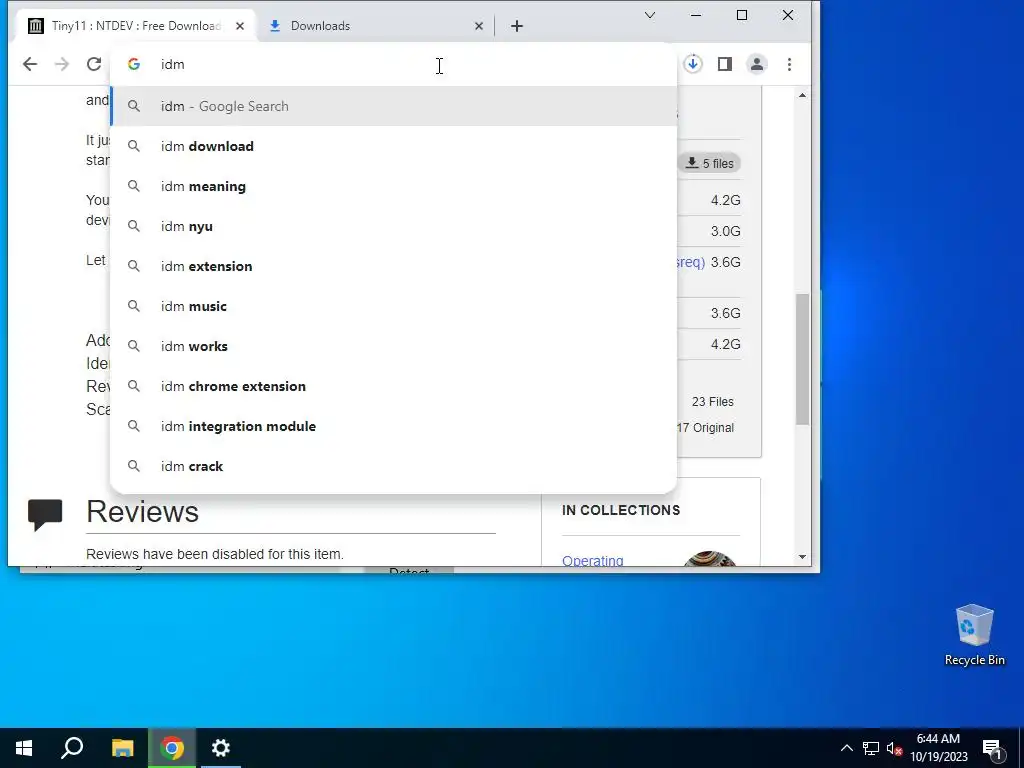Expand the tab search chevron
This screenshot has height=768, width=1024.
(650, 15)
